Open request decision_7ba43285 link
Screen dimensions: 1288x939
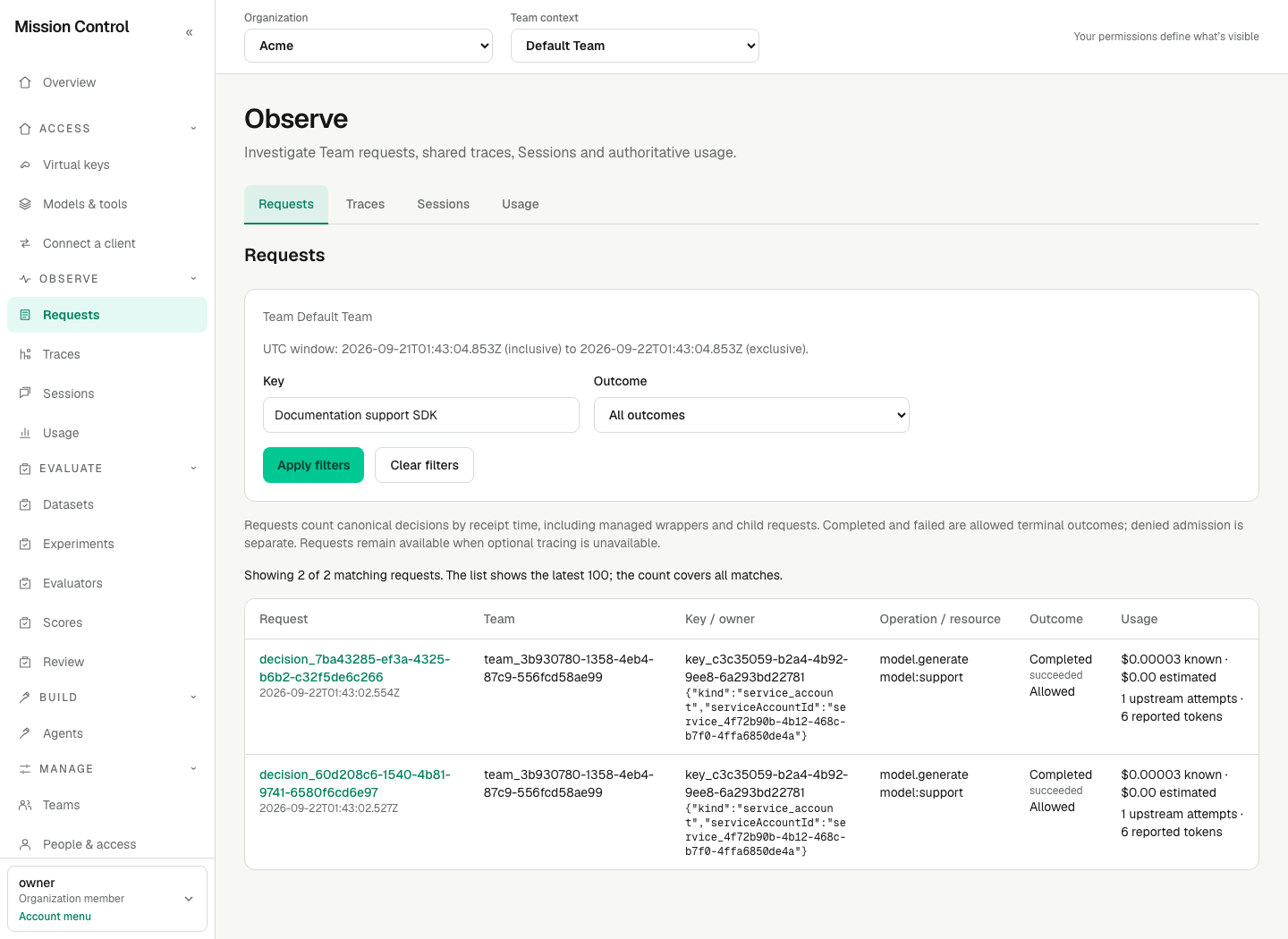click(x=354, y=668)
